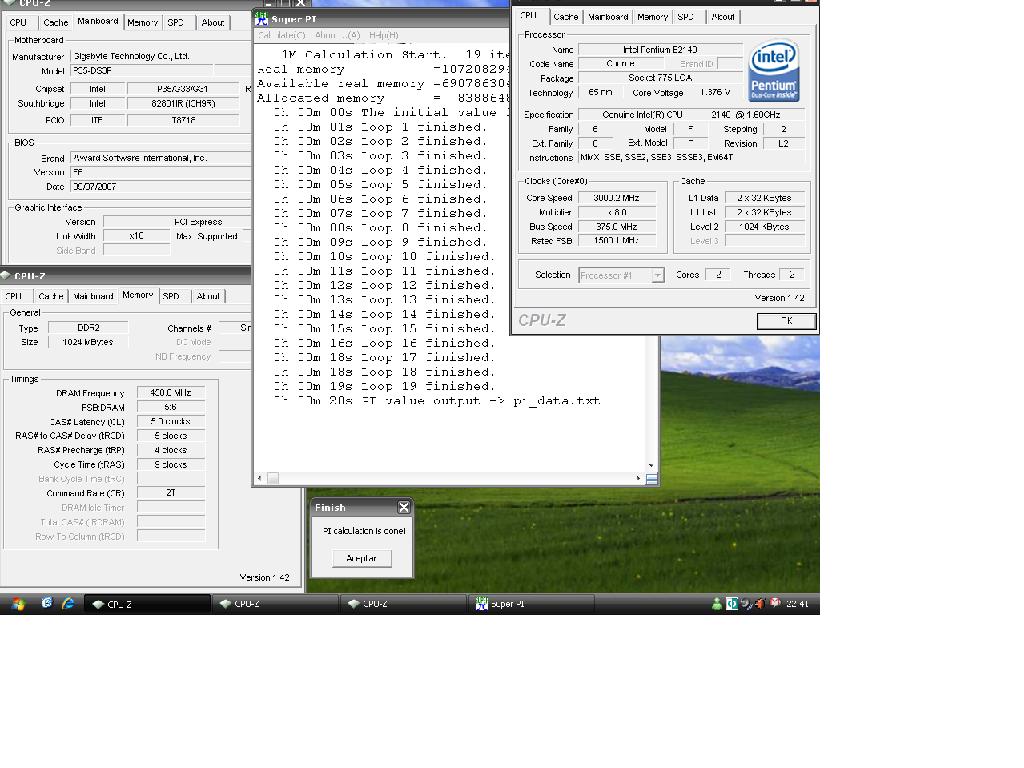
Task: Click Super PI horizontal scrollbar left arrow
Action: tap(260, 478)
